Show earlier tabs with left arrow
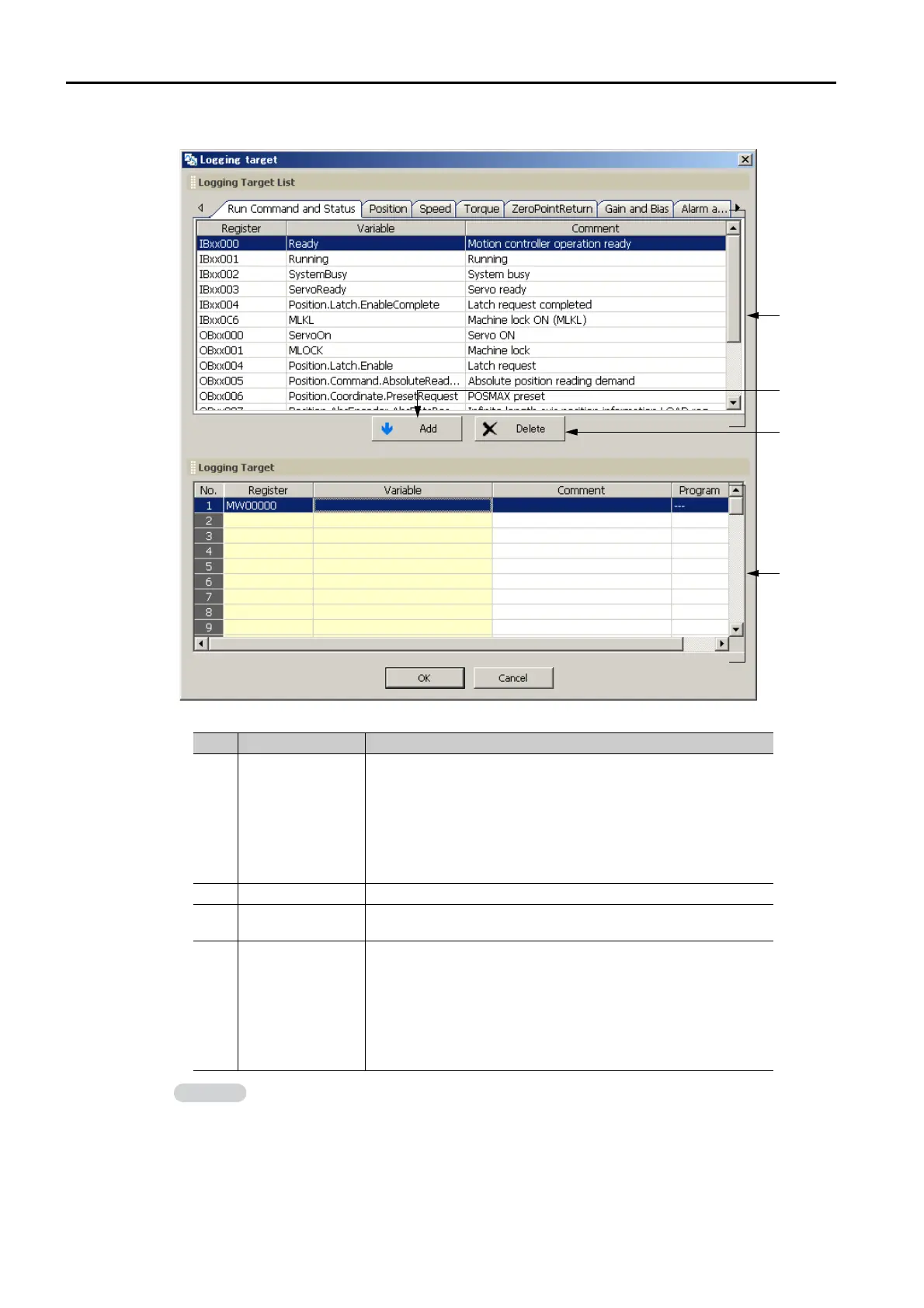 [200, 208]
